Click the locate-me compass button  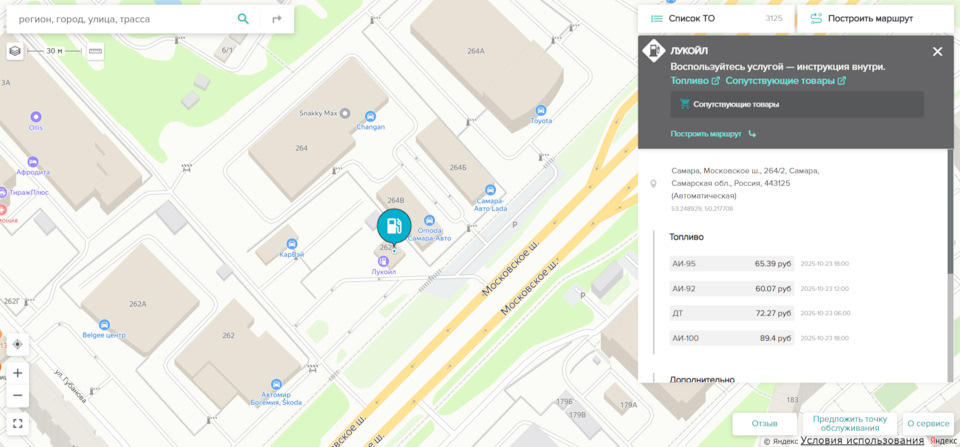point(17,344)
